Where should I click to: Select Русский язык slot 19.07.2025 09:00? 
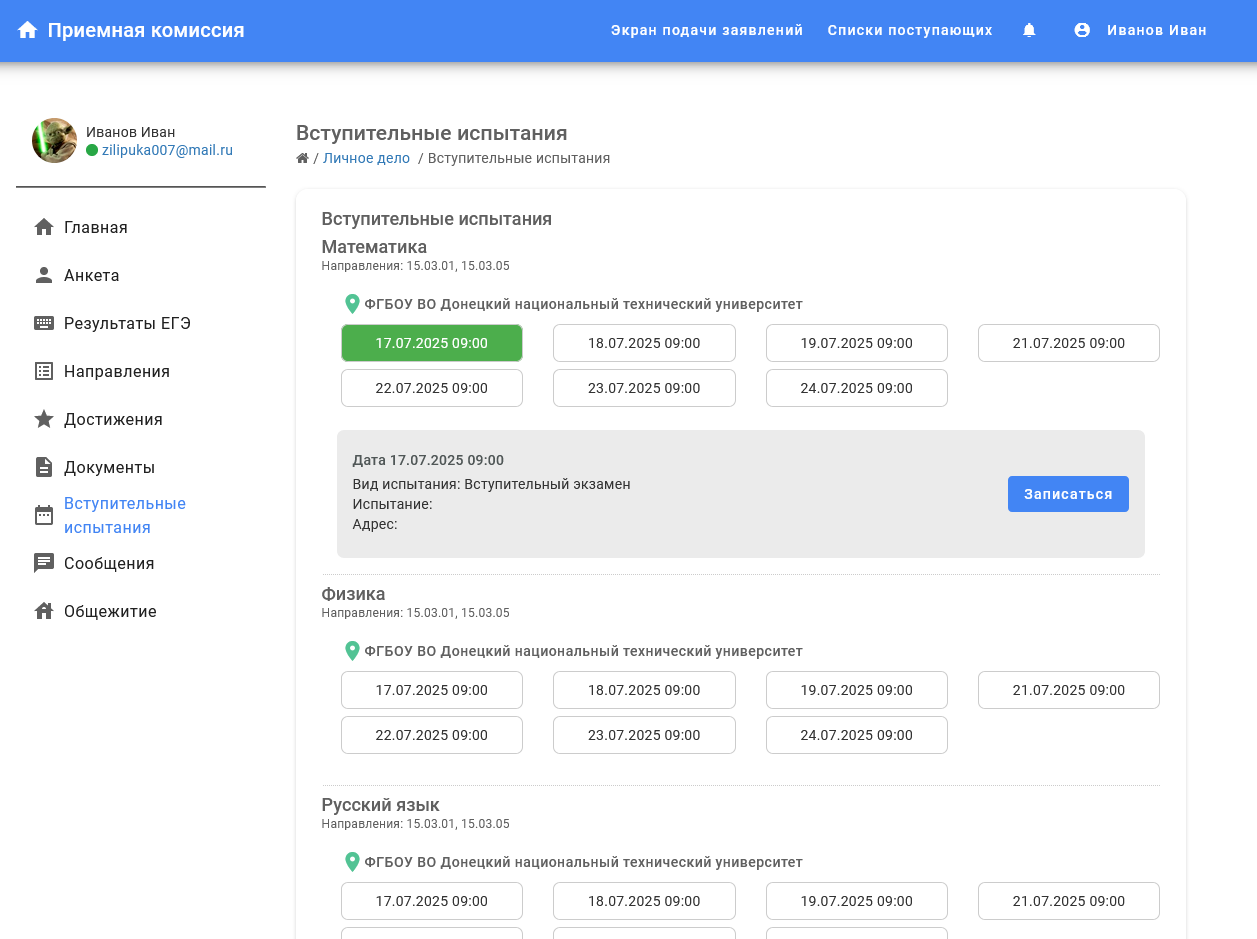tap(857, 901)
